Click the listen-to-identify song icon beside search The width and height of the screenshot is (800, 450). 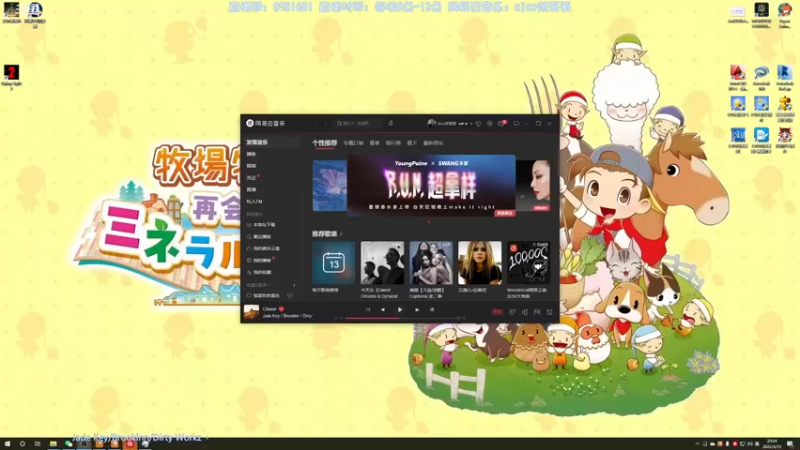coord(391,123)
